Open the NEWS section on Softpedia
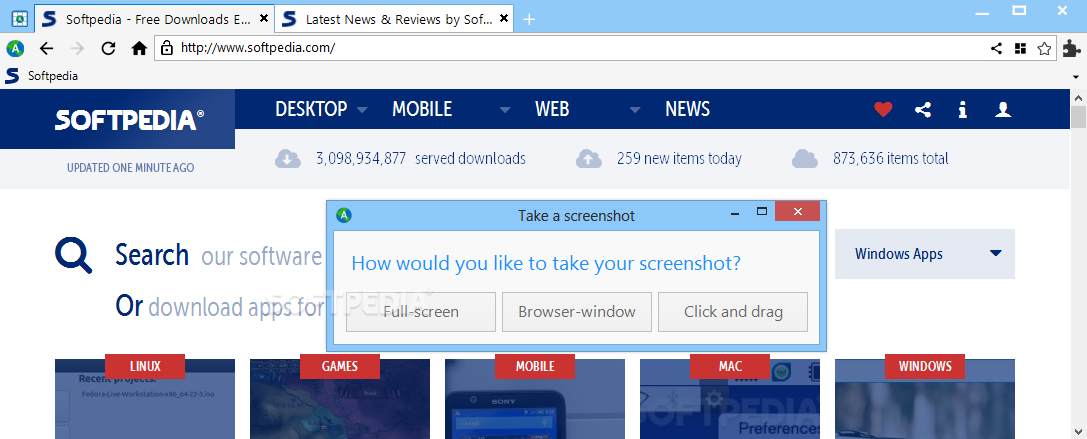Screen dimensions: 1087x439 click(688, 109)
